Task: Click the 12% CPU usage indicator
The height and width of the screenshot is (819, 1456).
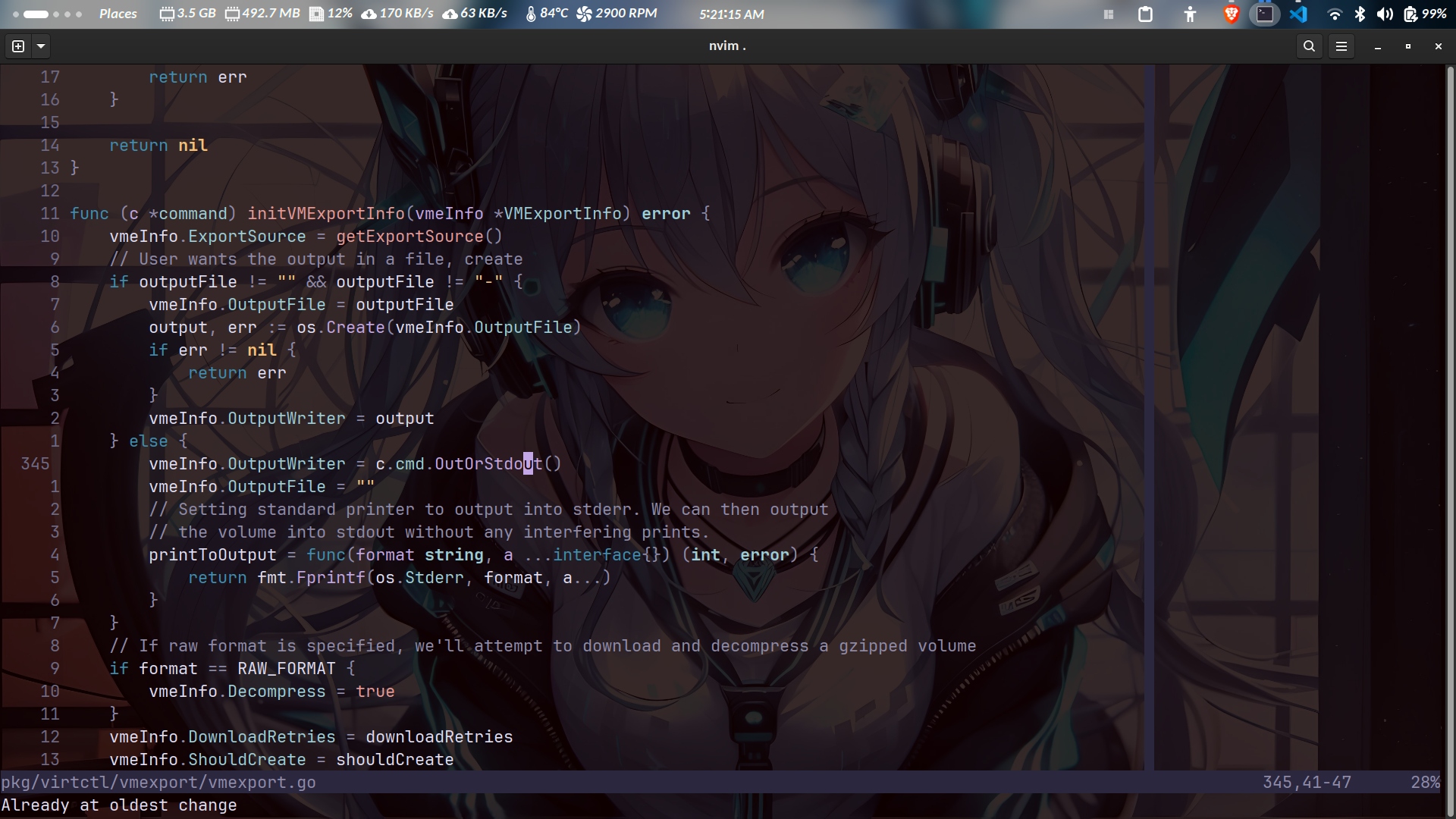Action: click(331, 14)
